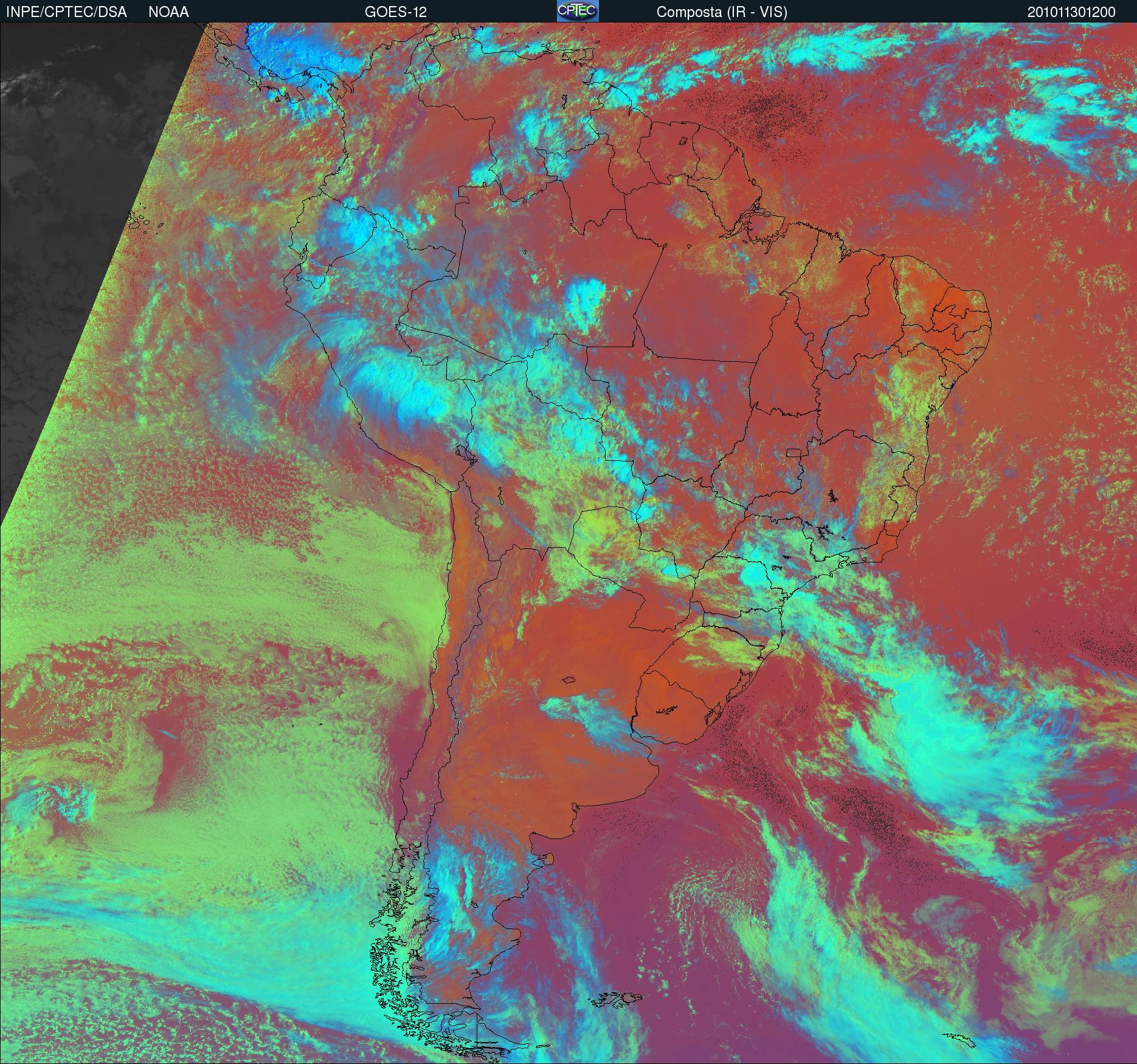Select the INPE/CPTEC/DSA header label
Image resolution: width=1137 pixels, height=1064 pixels.
point(66,12)
